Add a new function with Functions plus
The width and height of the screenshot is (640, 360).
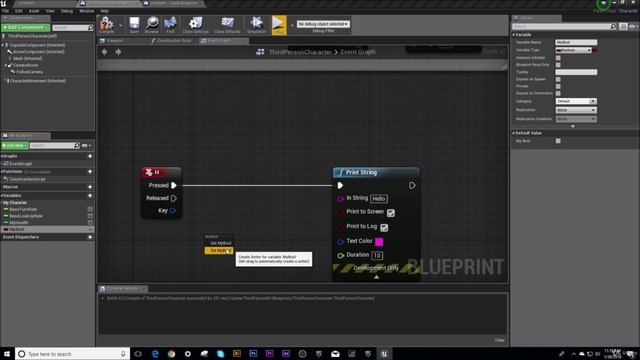(x=90, y=171)
